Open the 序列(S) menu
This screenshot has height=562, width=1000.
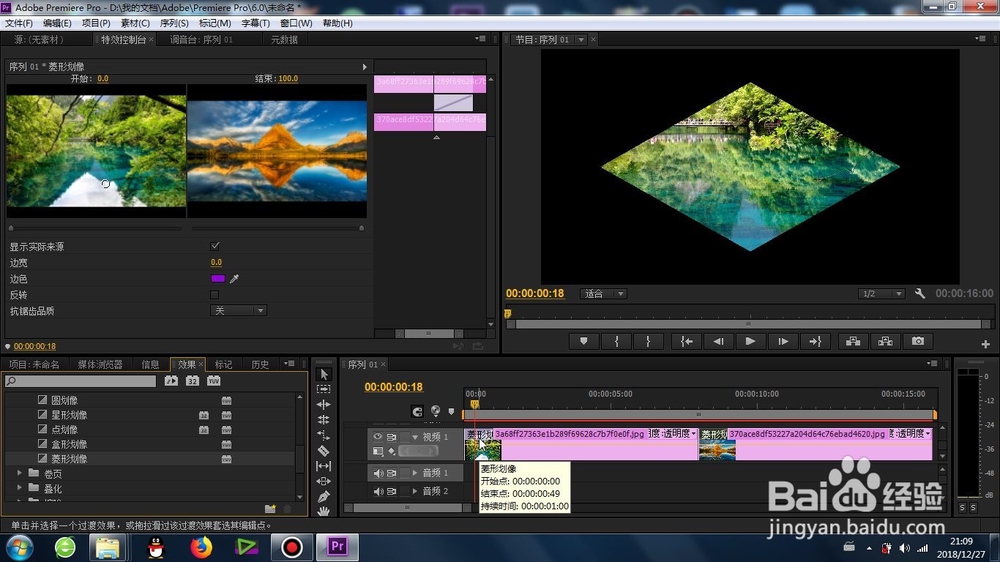pyautogui.click(x=173, y=23)
